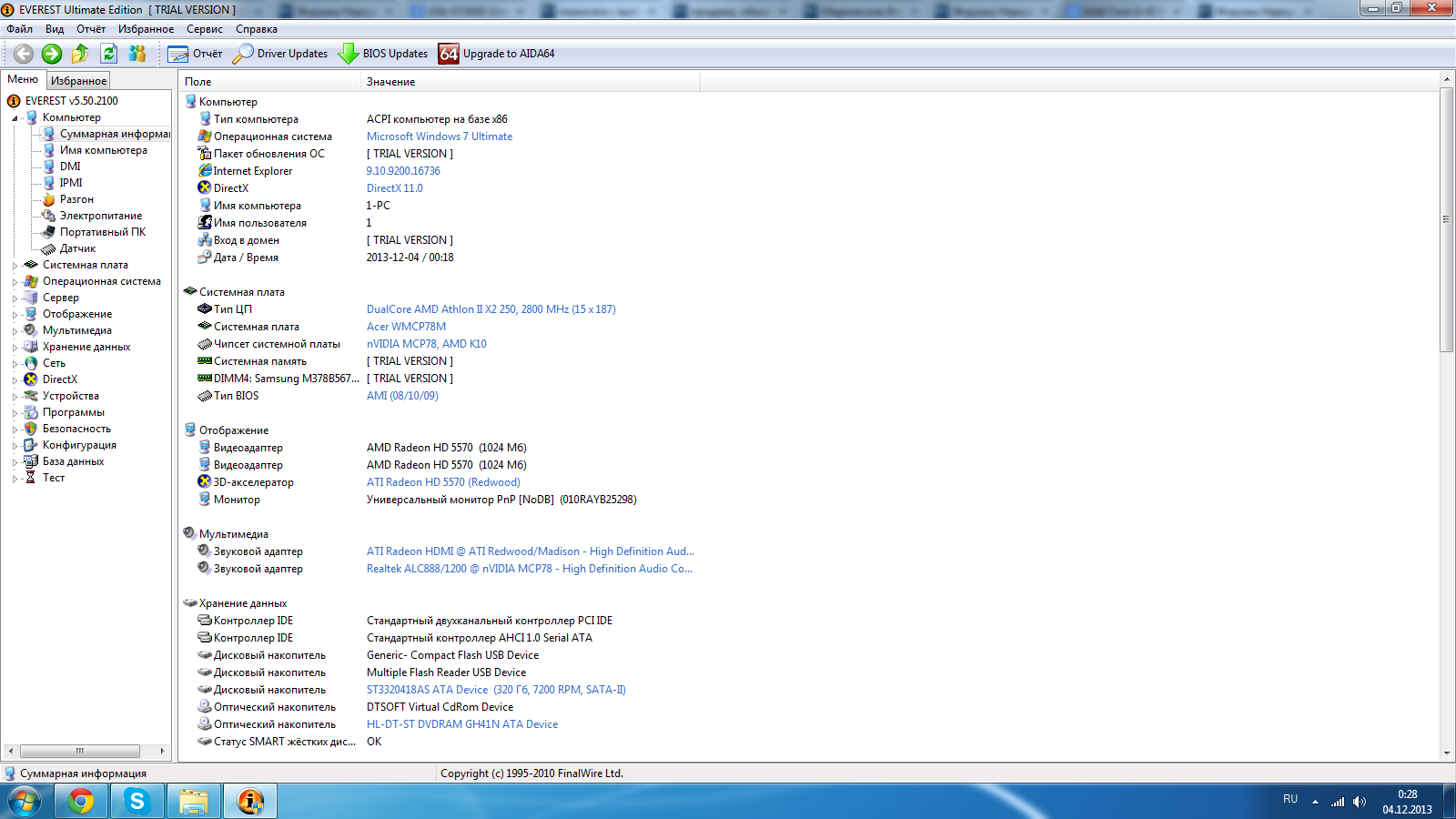Click the 3D-акселератор row icon
Image resolution: width=1456 pixels, height=819 pixels.
pyautogui.click(x=205, y=482)
